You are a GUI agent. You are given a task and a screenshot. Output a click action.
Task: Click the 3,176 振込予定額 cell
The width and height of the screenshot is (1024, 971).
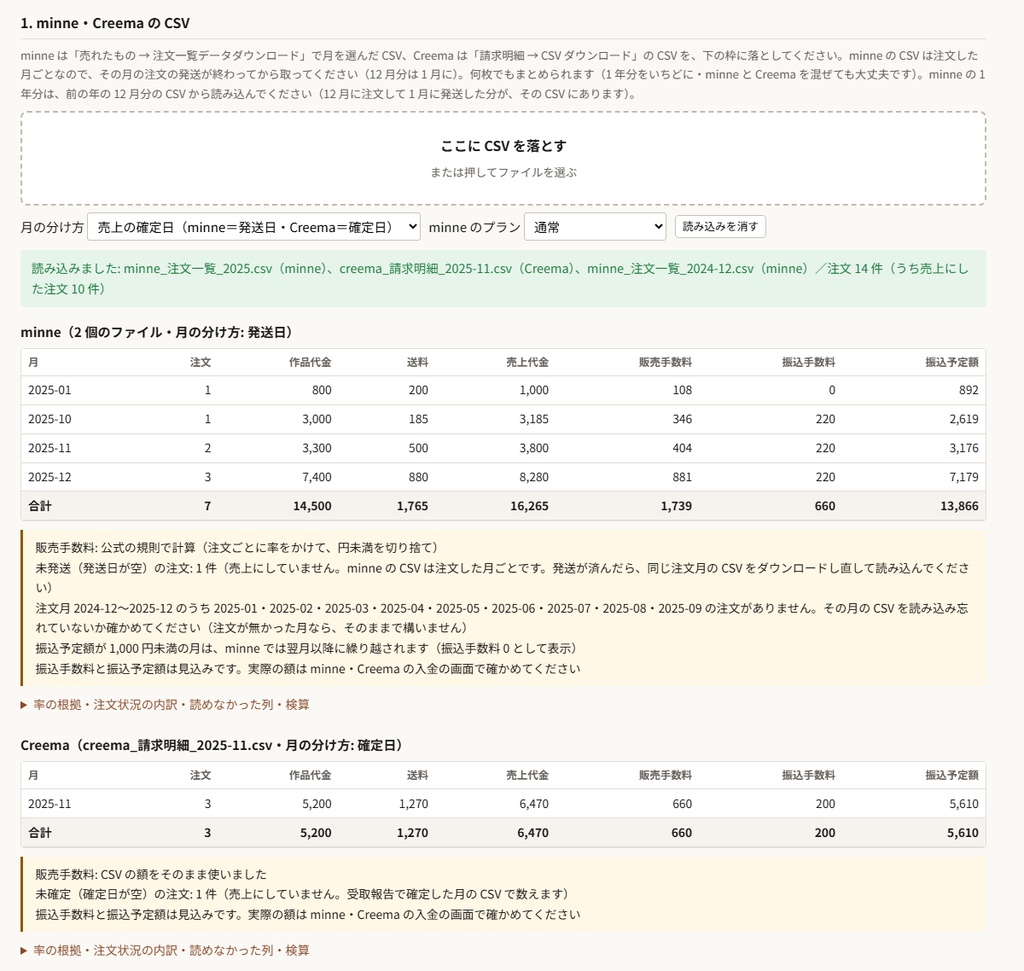(964, 448)
